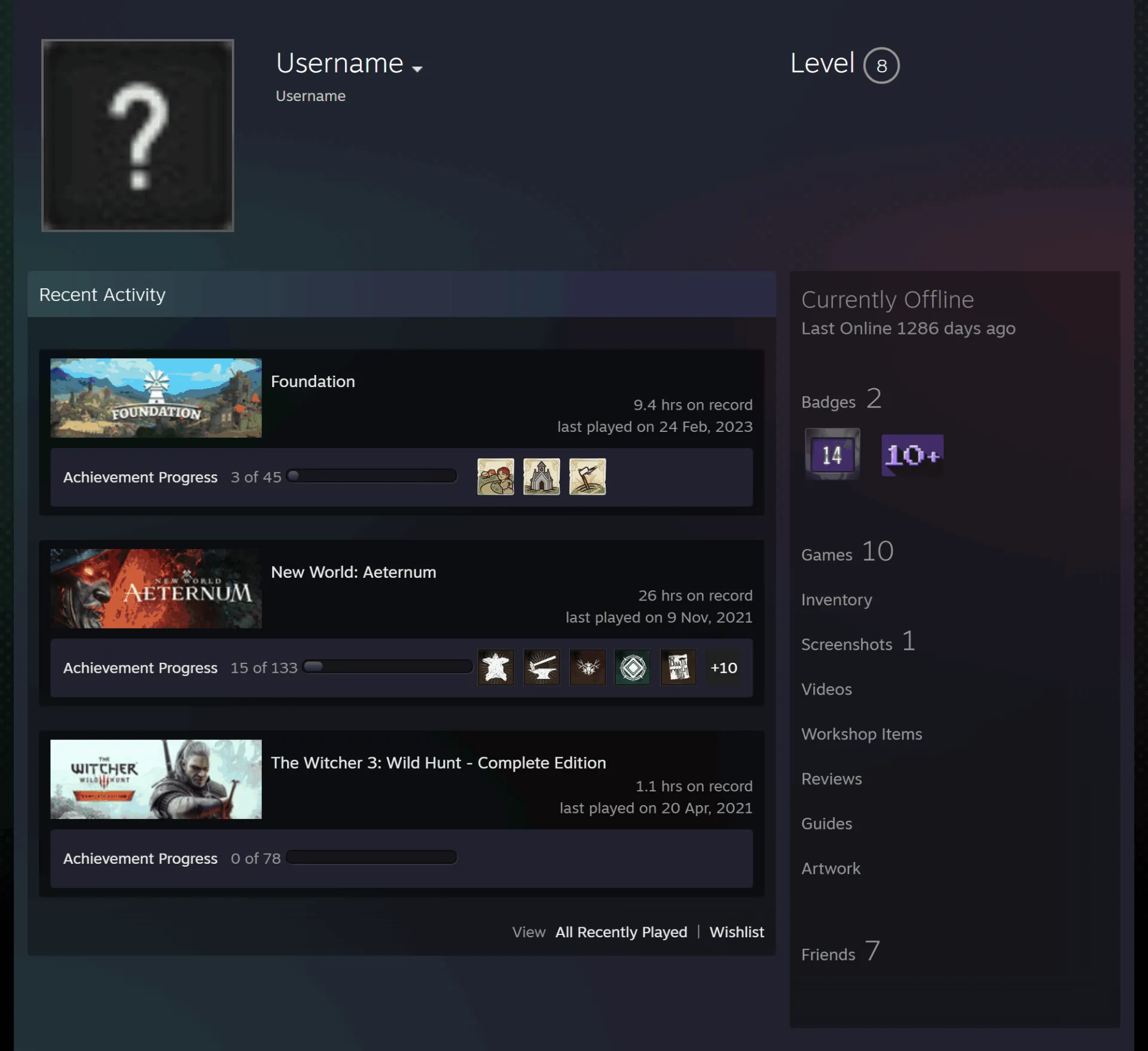
Task: Show the +10 more New World achievements
Action: click(723, 668)
